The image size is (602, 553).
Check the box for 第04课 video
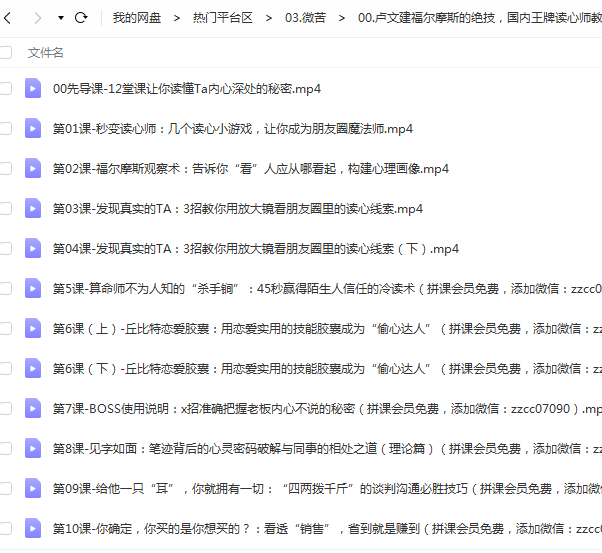[x=5, y=249]
